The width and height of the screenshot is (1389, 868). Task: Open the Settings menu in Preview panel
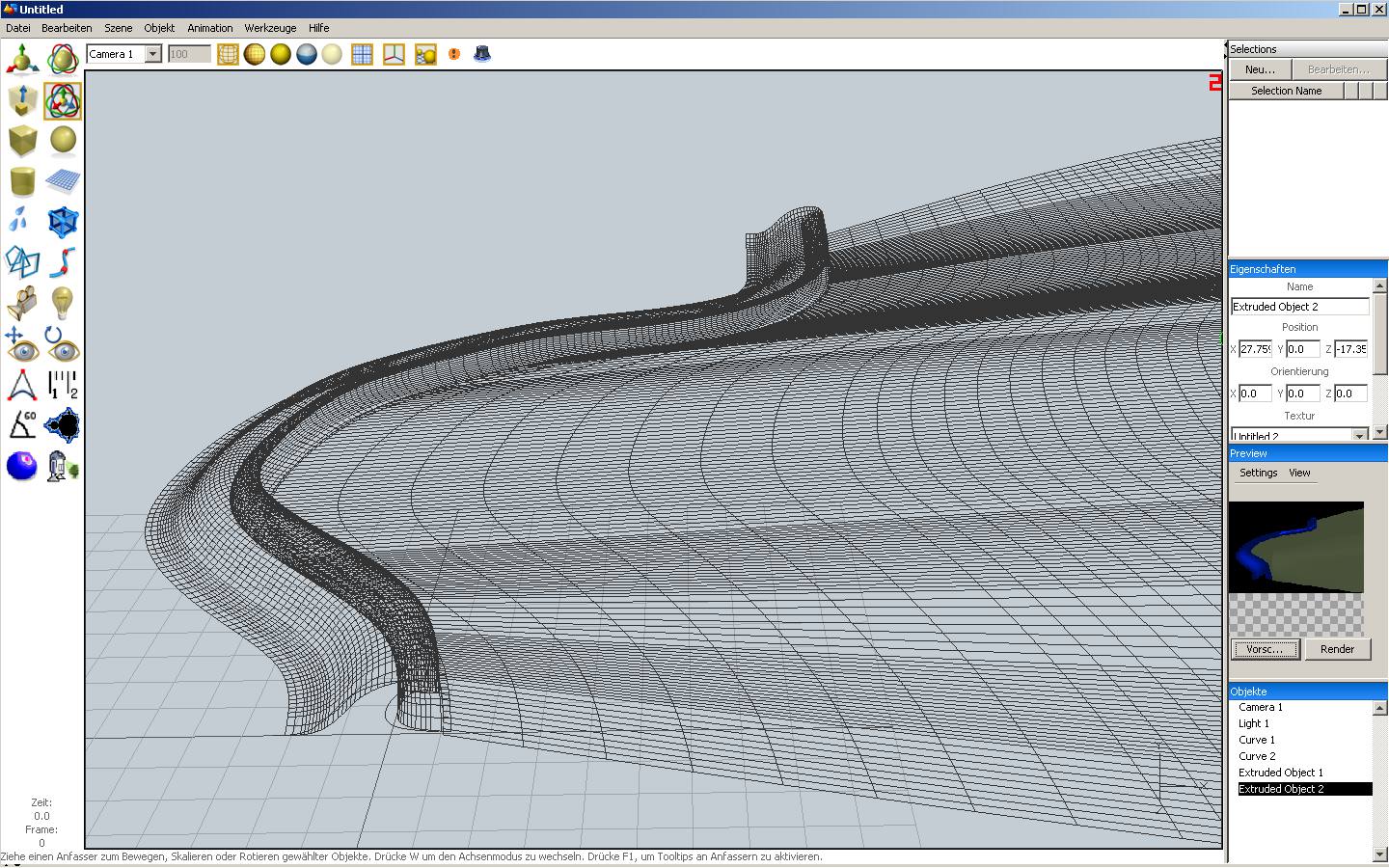1258,473
